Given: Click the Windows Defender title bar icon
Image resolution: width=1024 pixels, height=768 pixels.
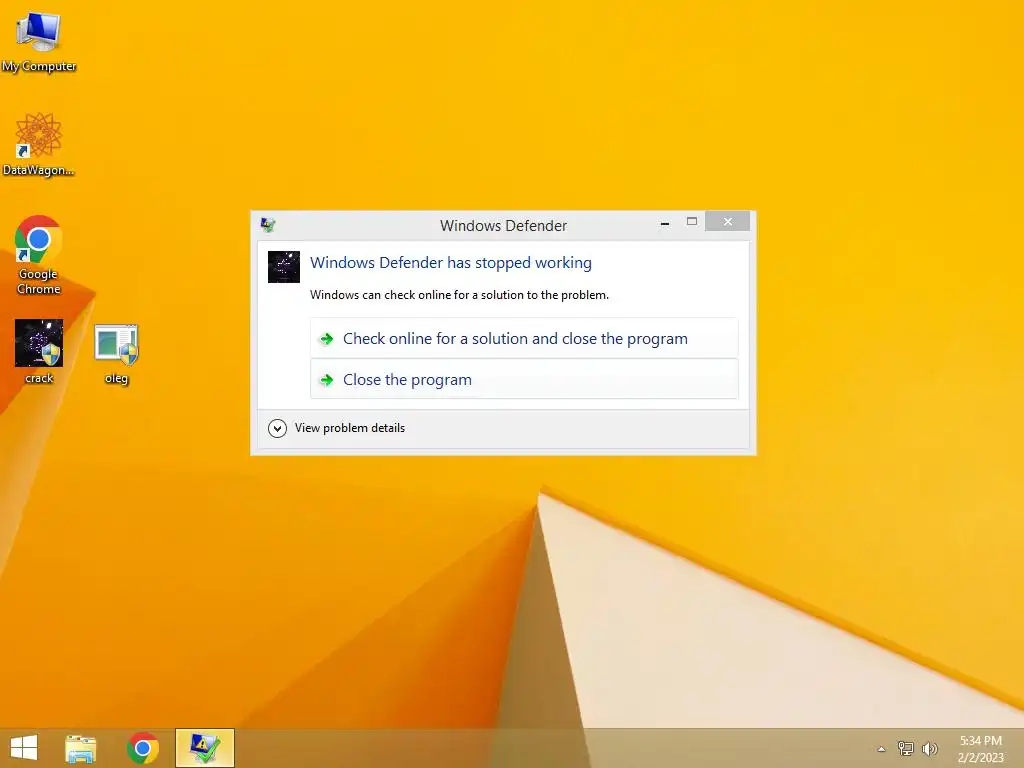Looking at the screenshot, I should tap(268, 225).
